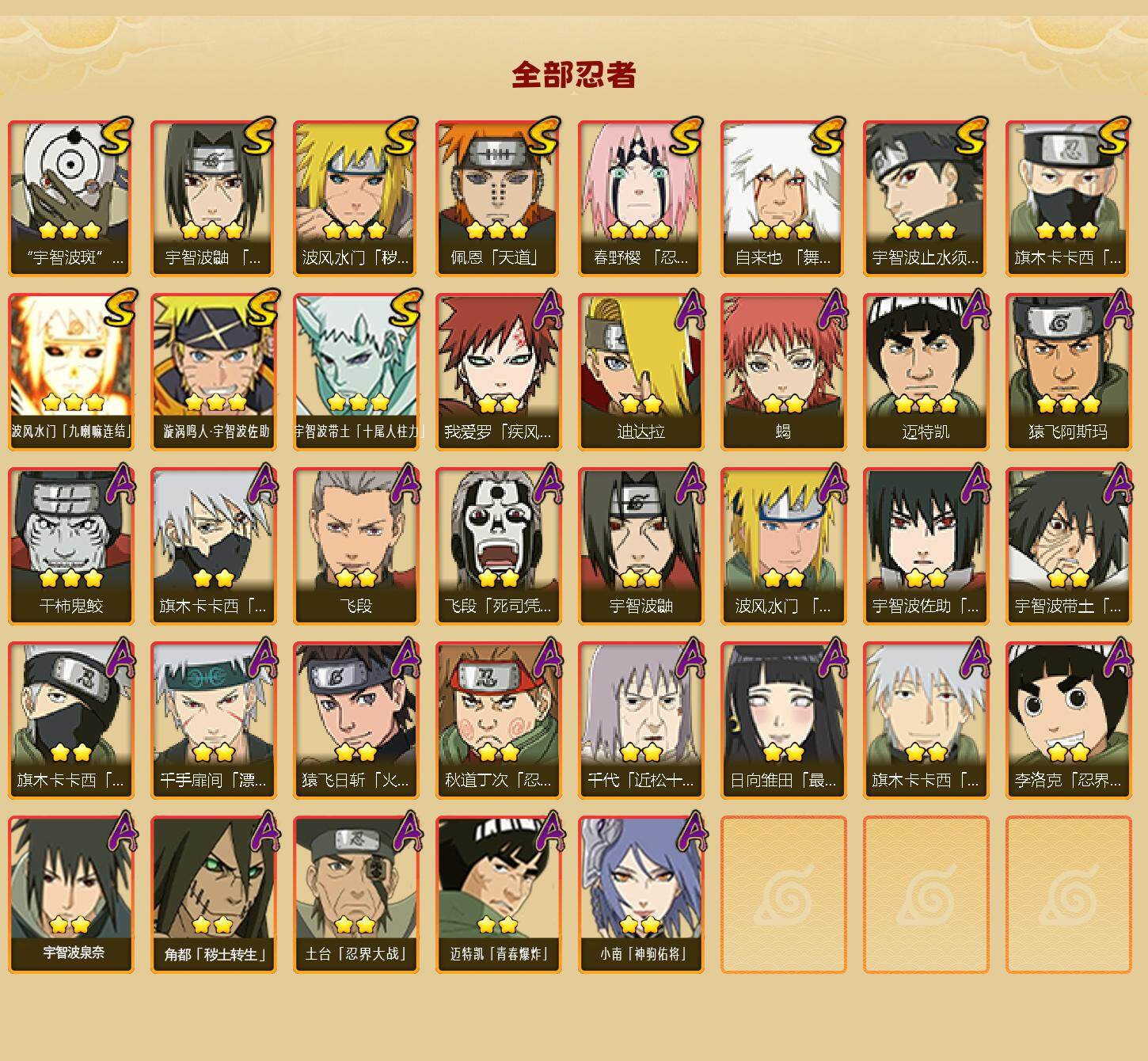The image size is (1148, 1061).
Task: Click the first empty ninja slot
Action: [783, 895]
